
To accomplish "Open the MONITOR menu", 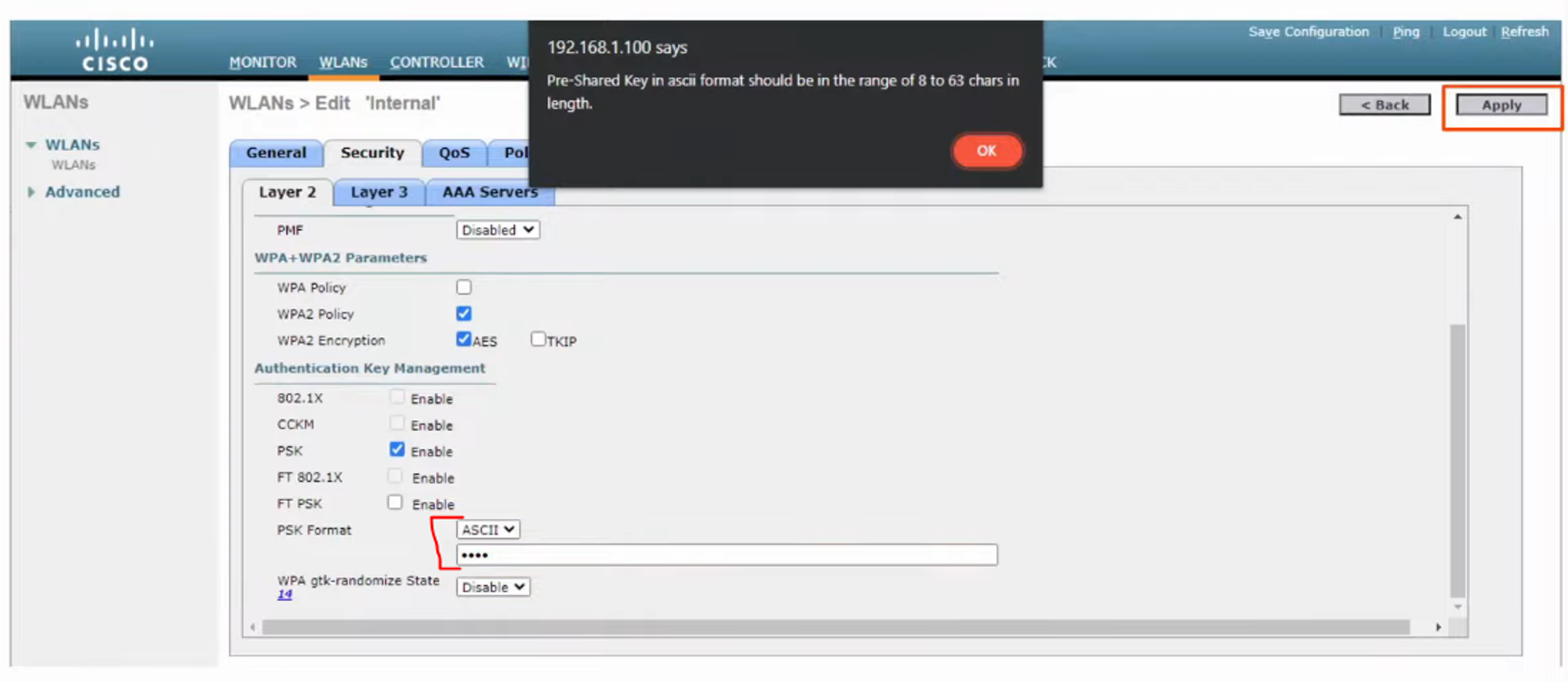I will click(263, 62).
